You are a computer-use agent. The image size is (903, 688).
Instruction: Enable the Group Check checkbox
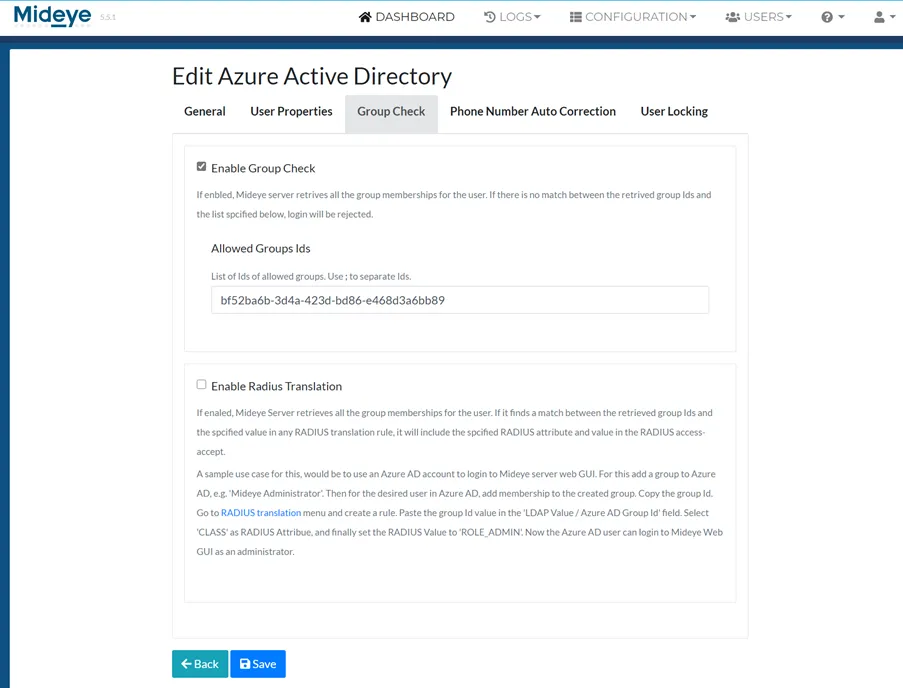(201, 167)
